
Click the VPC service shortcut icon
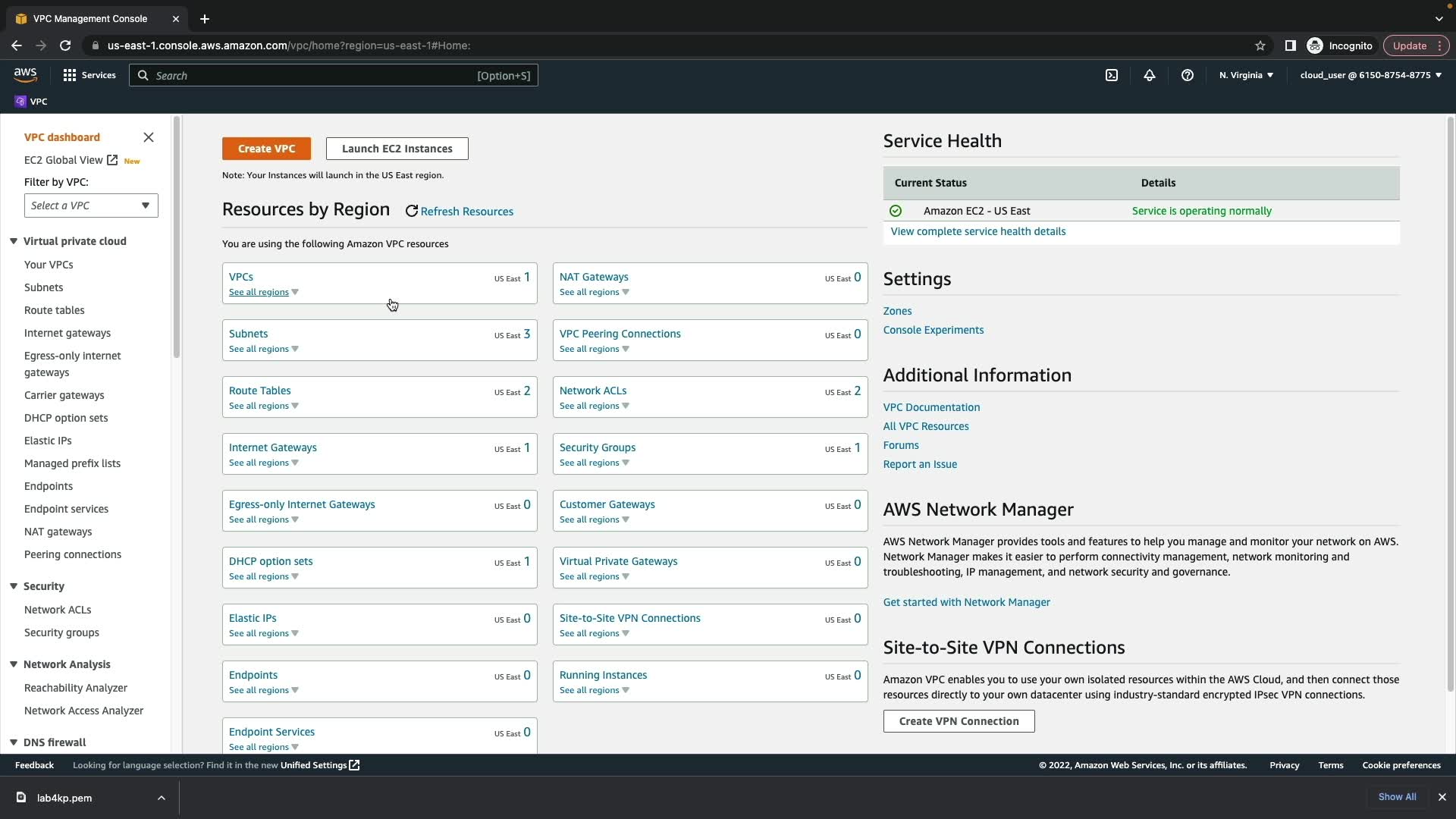20,102
